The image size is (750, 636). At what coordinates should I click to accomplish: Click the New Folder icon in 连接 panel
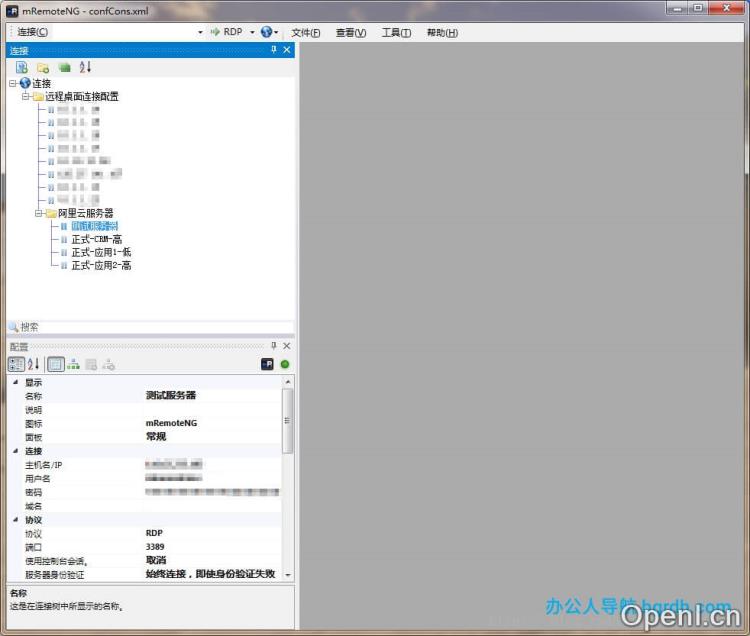click(x=43, y=67)
